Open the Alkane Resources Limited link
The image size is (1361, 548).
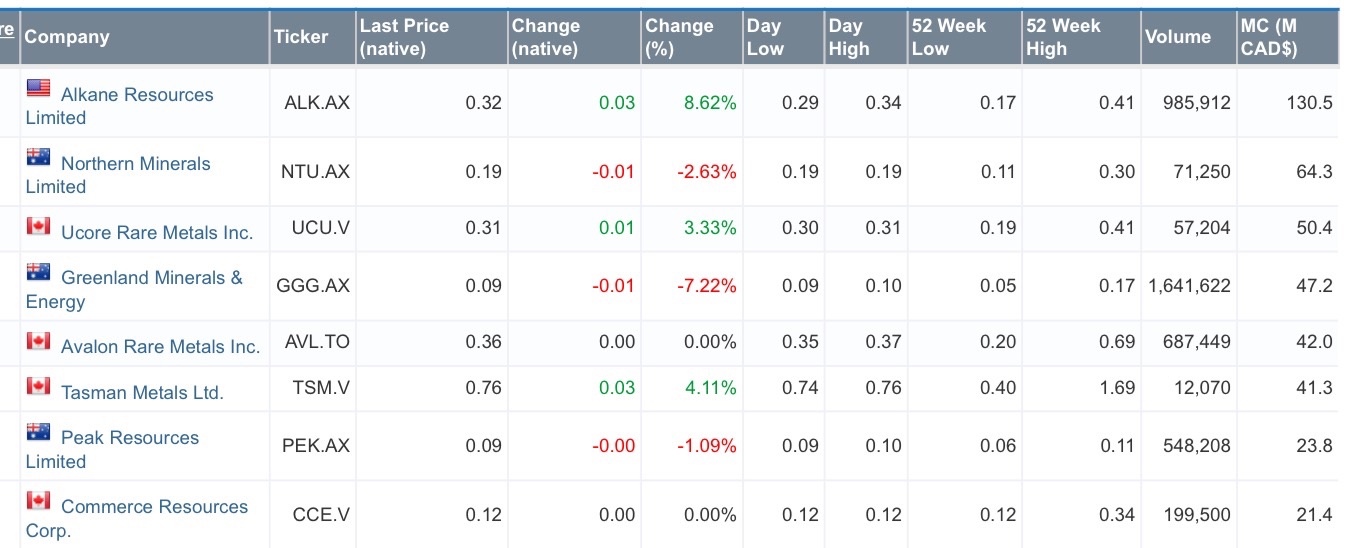[136, 95]
